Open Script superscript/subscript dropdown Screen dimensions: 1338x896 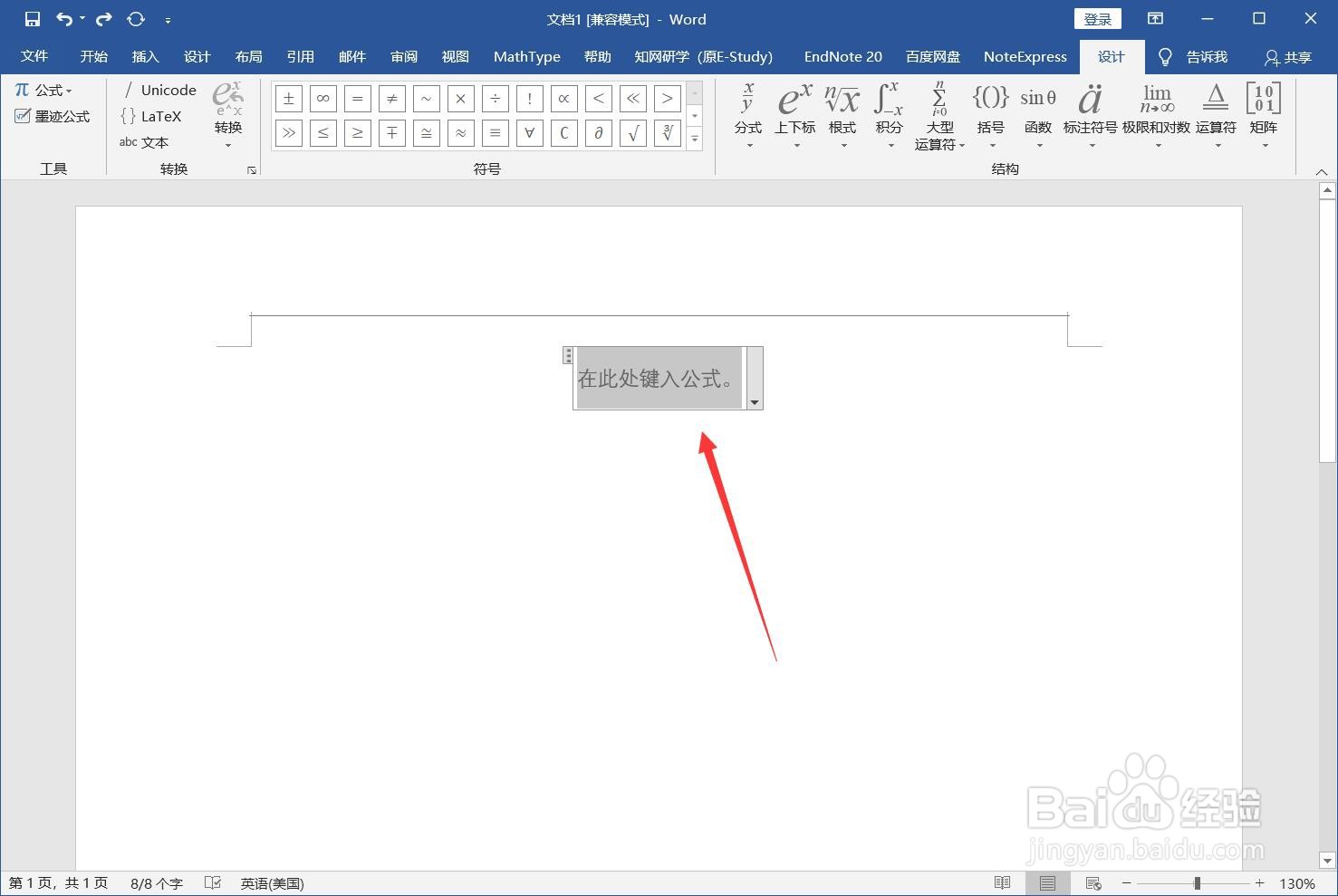pyautogui.click(x=795, y=116)
